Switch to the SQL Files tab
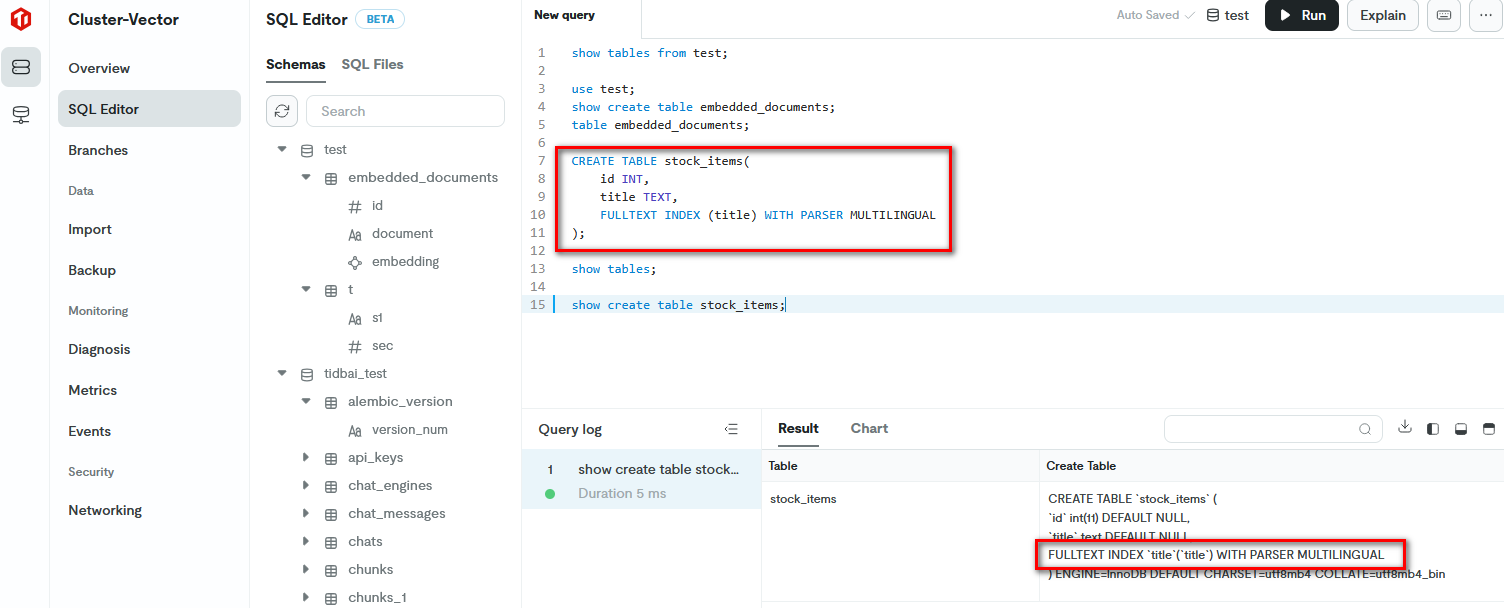1504x608 pixels. click(372, 64)
